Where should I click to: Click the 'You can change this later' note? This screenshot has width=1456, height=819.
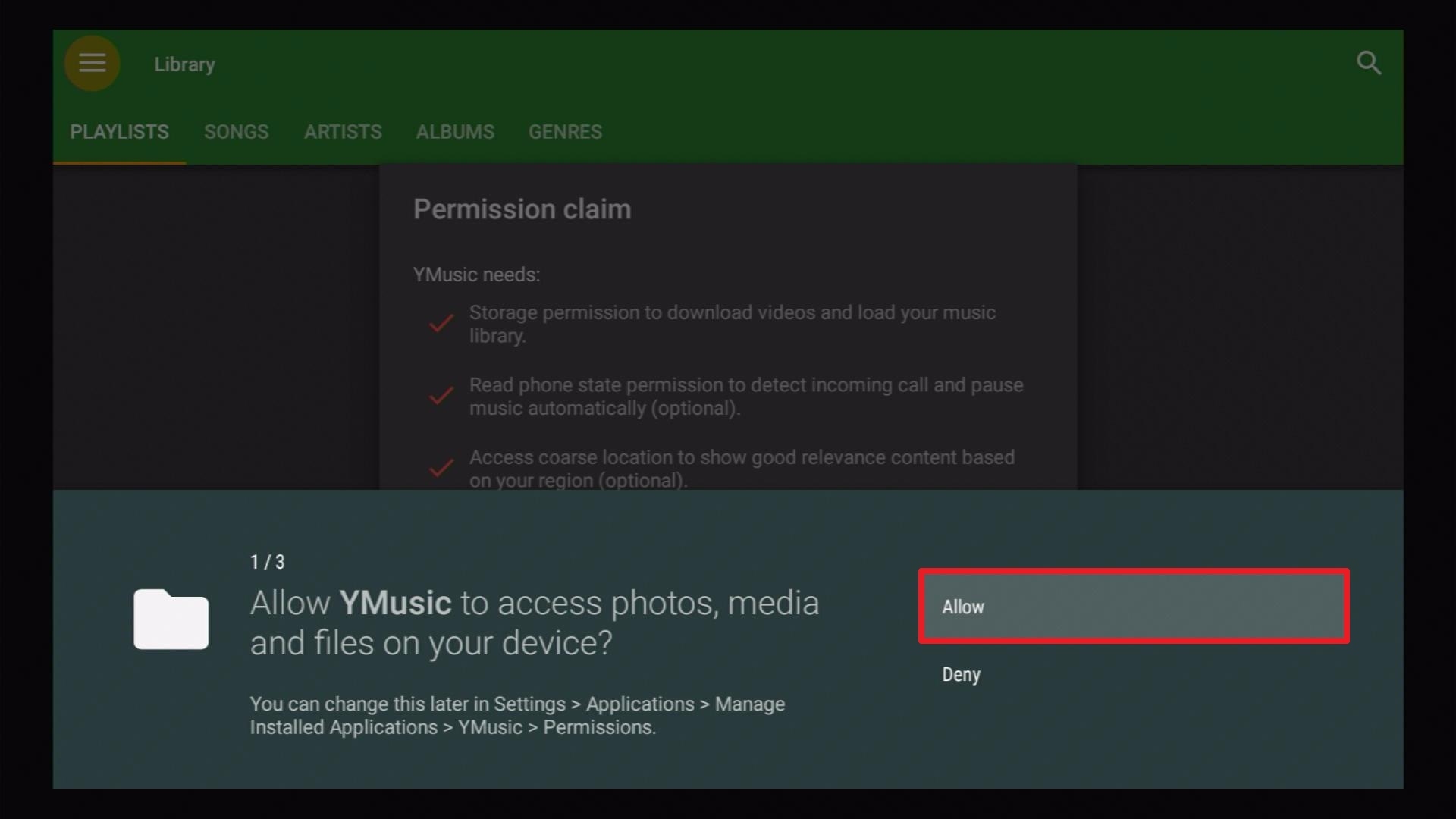tap(517, 715)
